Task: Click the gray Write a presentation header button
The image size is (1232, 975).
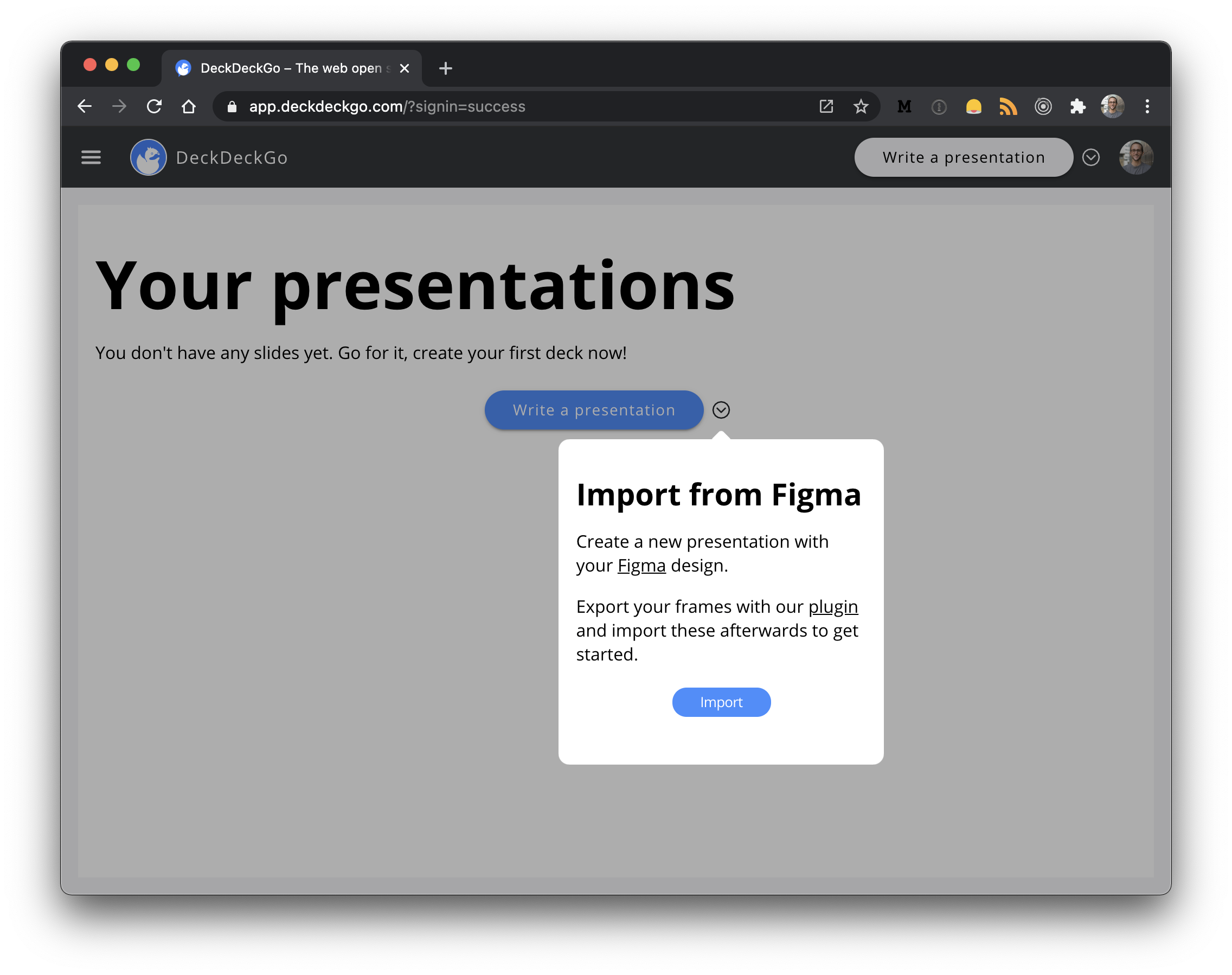Action: [x=963, y=157]
